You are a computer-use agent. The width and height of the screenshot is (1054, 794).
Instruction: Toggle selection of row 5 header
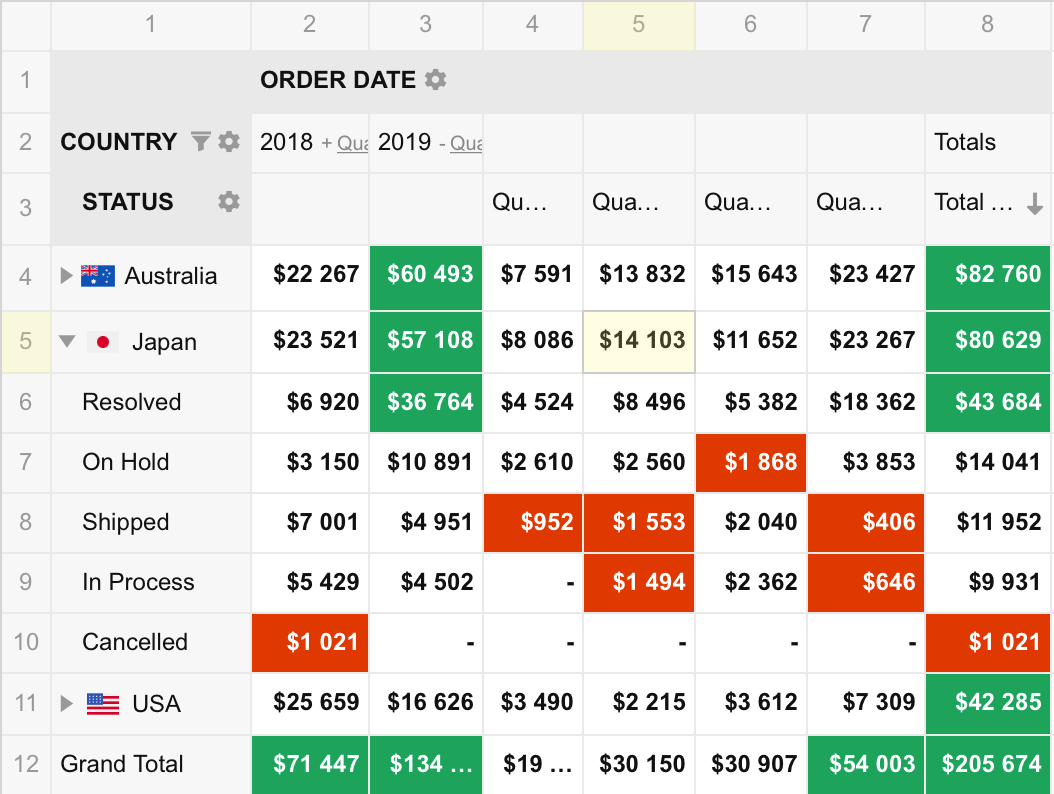click(25, 341)
